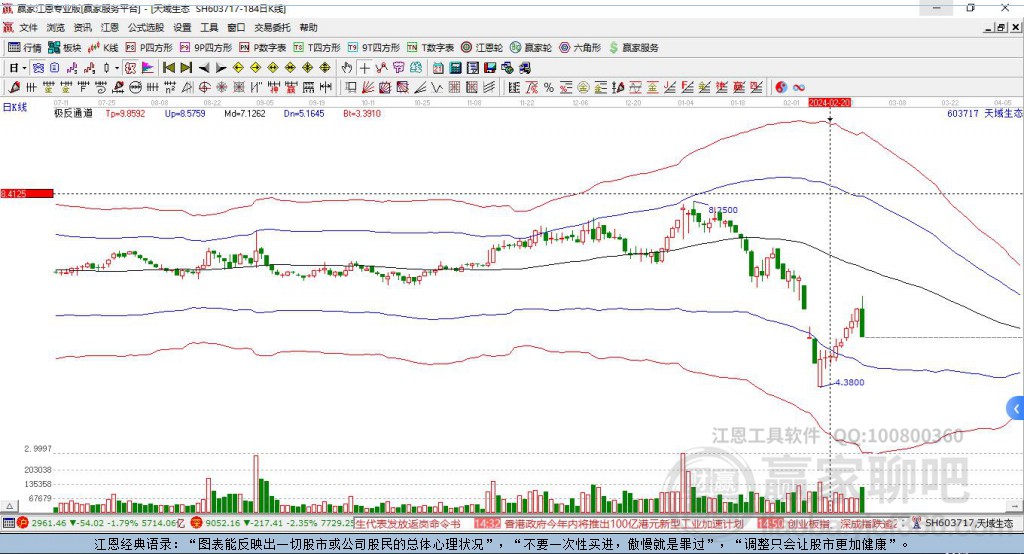Click the yin-yang symbol icon

coord(780,87)
